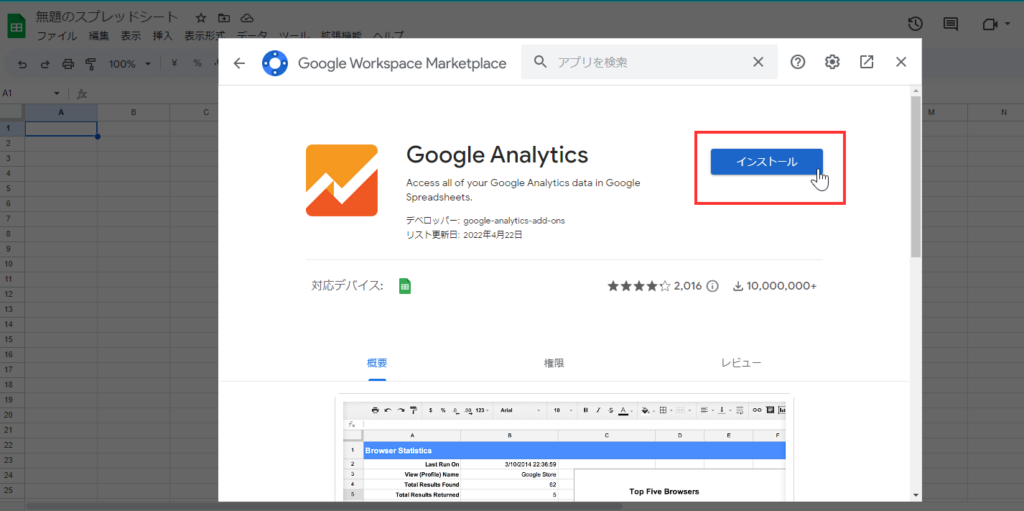Click the Google Analytics orange app icon
This screenshot has width=1024, height=511.
coord(342,180)
